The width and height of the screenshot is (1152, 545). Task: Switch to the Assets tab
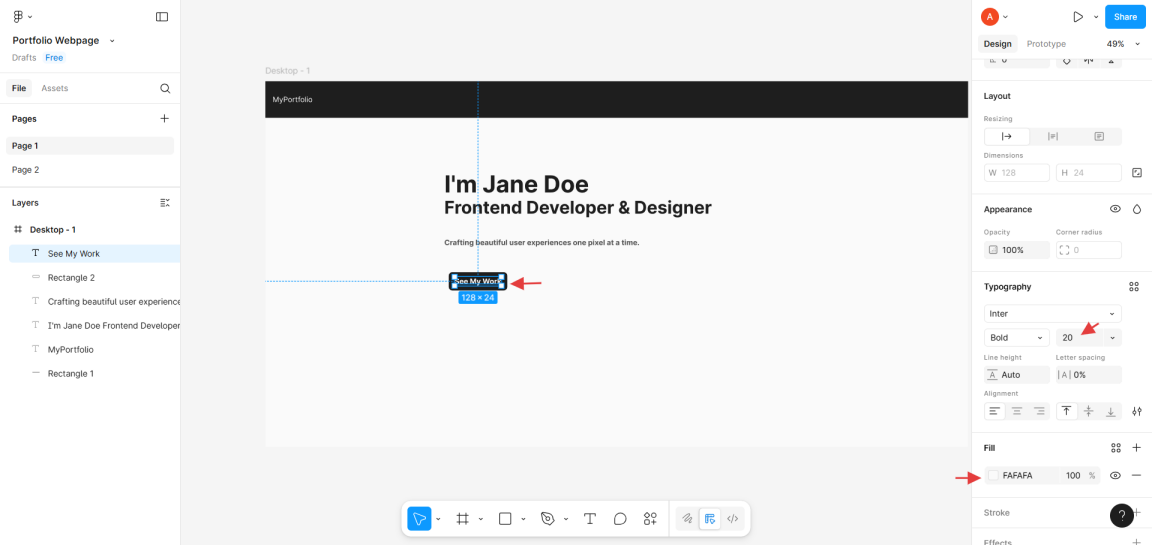tap(55, 89)
